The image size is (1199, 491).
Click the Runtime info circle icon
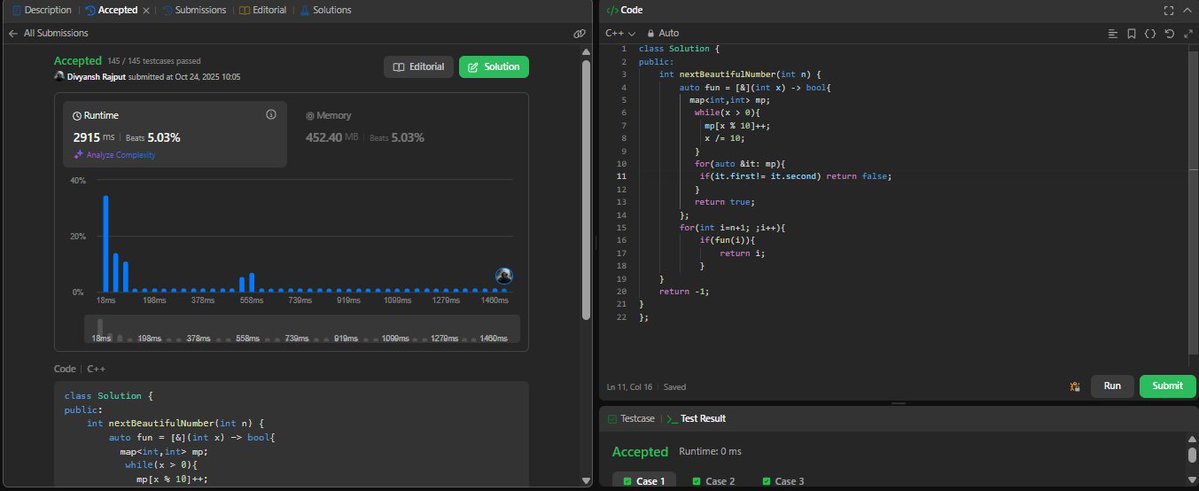tap(271, 115)
